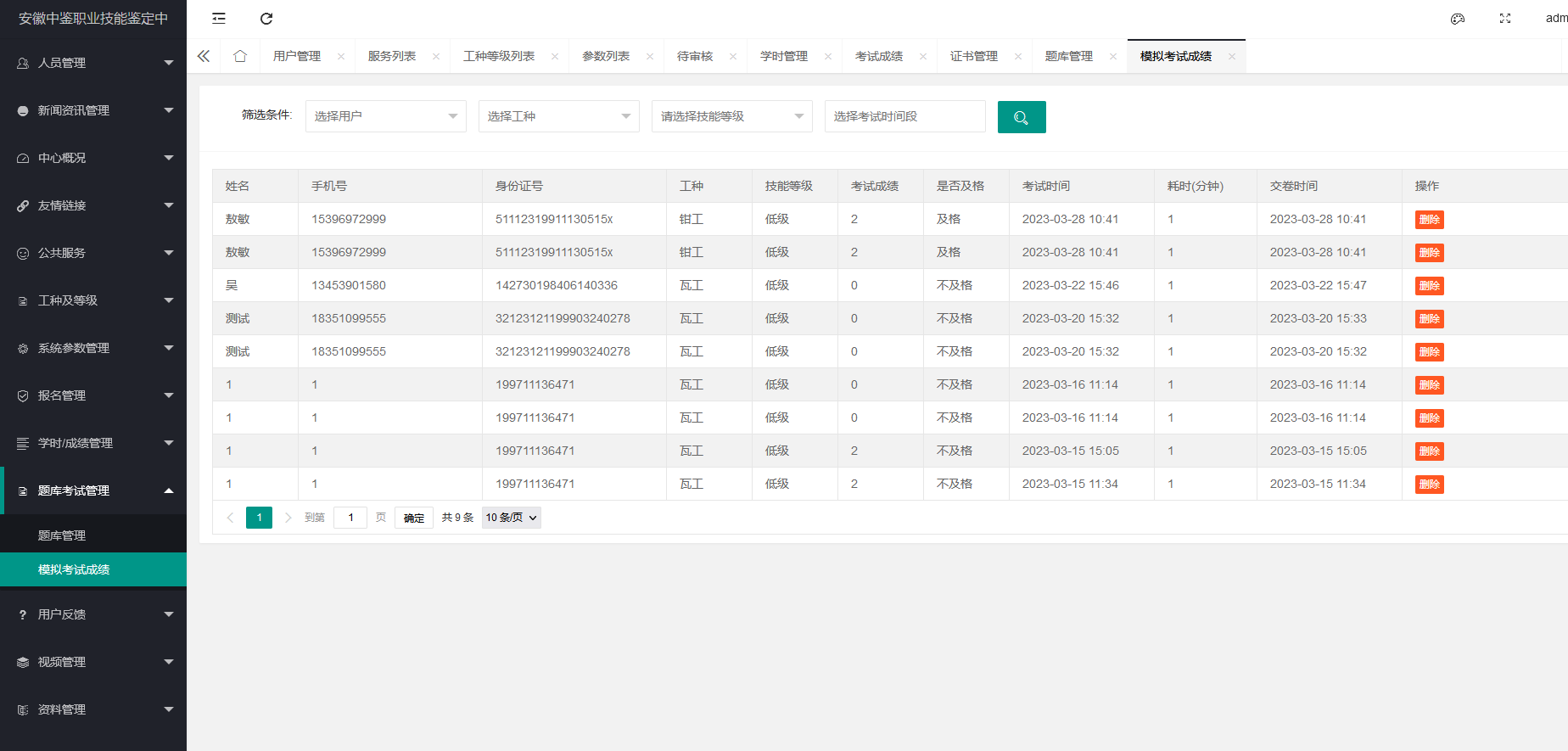Click the page jump number input
Image resolution: width=1568 pixels, height=751 pixels.
350,518
